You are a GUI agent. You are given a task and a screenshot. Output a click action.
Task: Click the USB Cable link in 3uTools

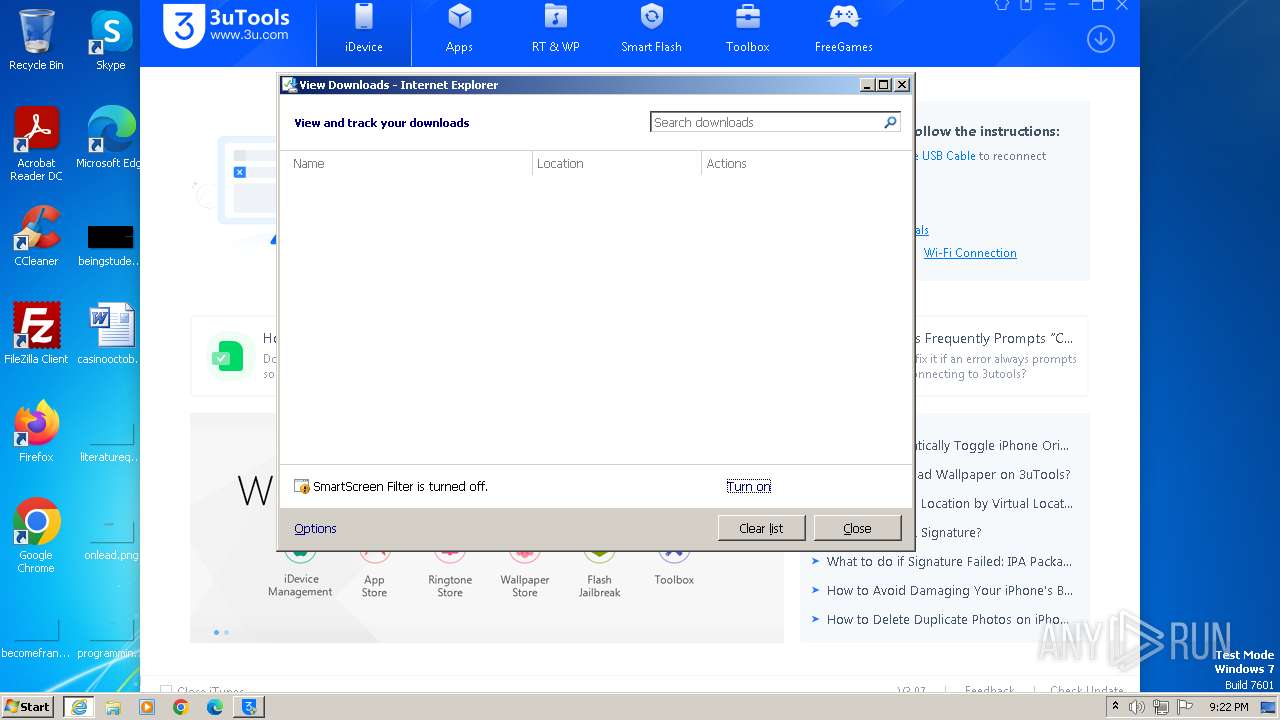947,156
